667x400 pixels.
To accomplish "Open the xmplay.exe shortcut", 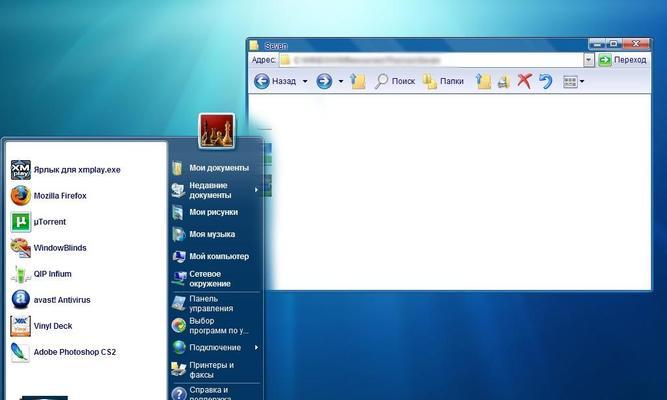I will (66, 170).
